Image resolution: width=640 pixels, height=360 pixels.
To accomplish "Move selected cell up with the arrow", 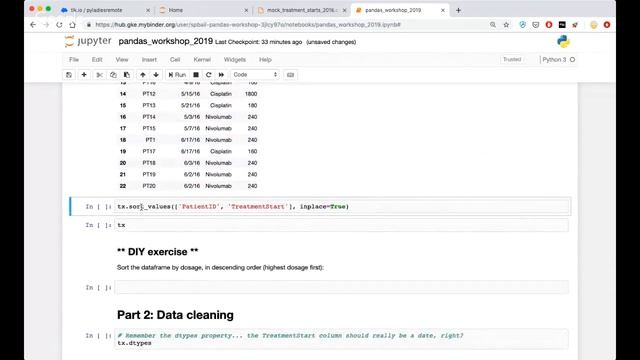I will click(142, 75).
